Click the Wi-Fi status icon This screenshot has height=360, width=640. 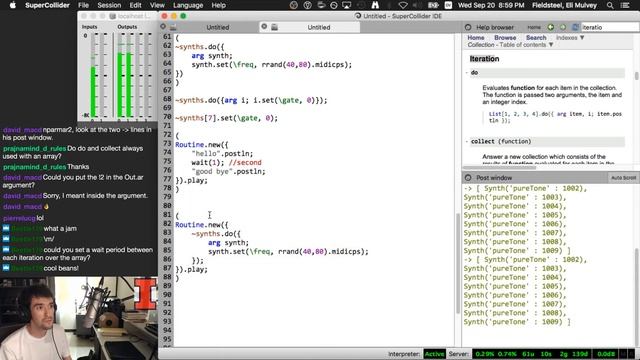coord(403,5)
